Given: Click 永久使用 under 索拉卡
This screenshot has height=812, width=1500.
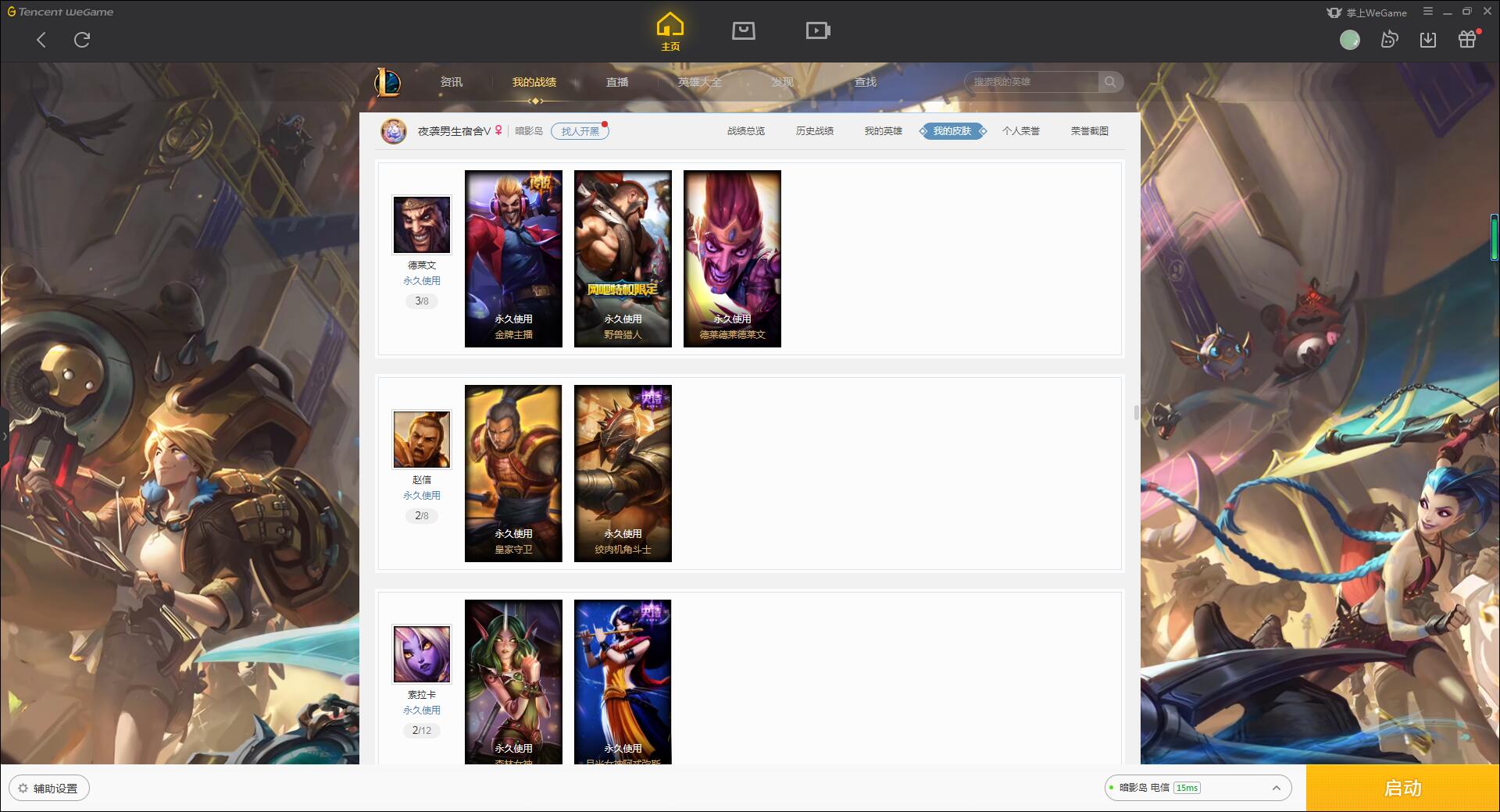Looking at the screenshot, I should click(x=422, y=710).
